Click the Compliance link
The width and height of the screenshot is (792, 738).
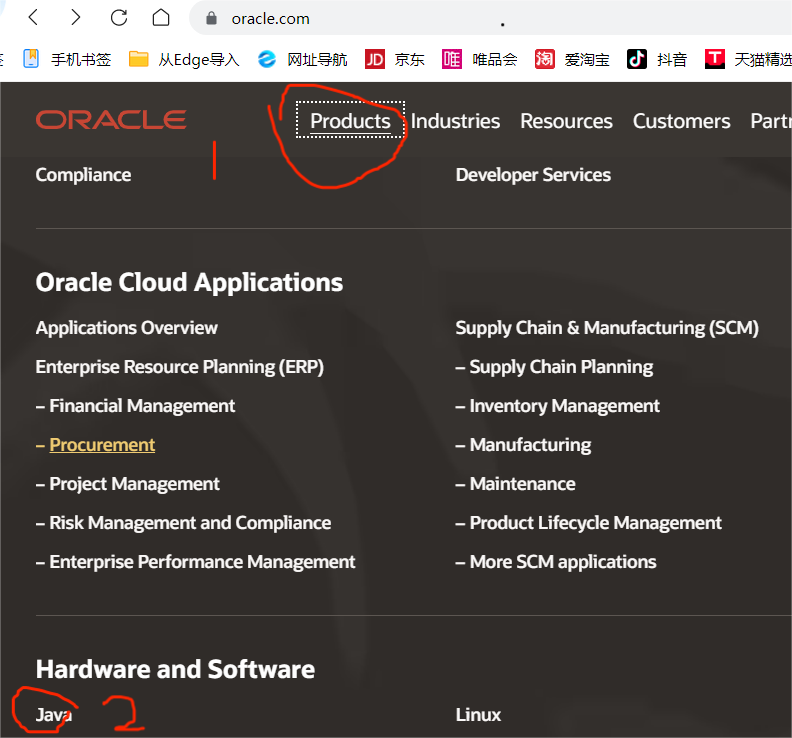(x=83, y=175)
